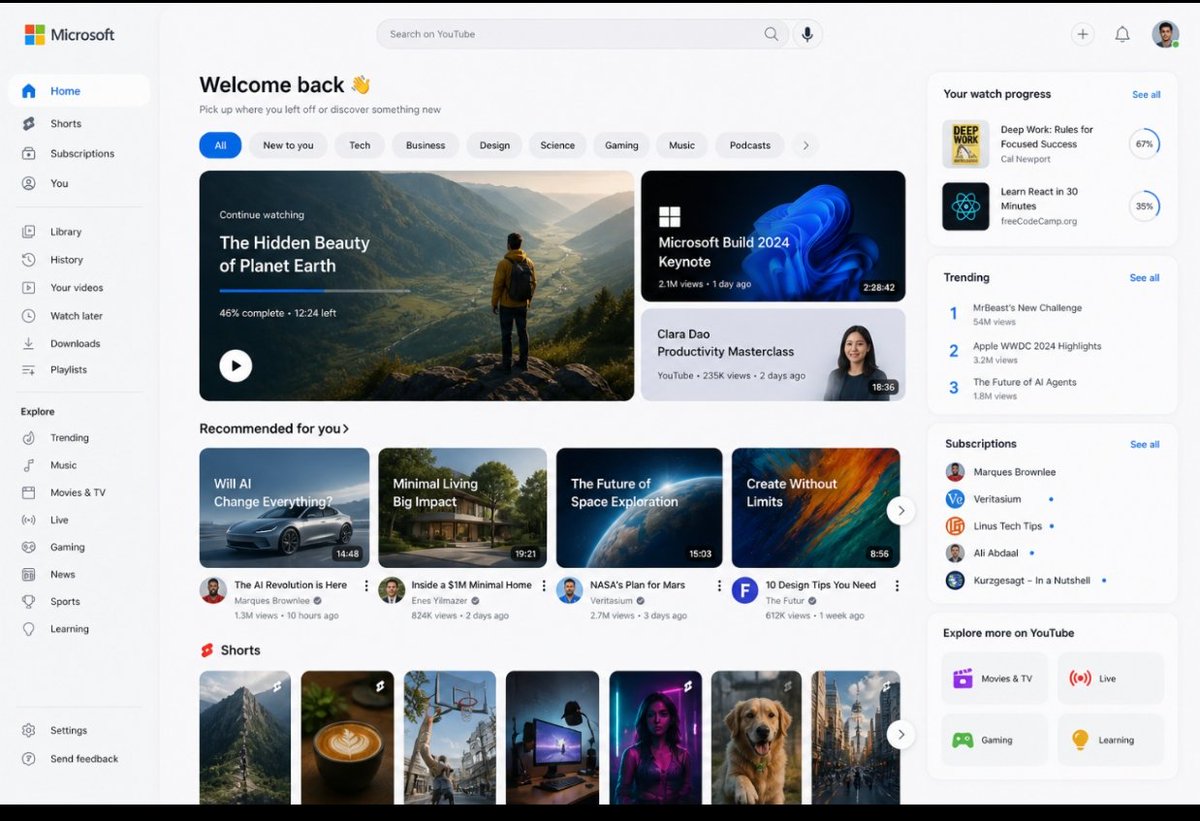This screenshot has width=1200, height=821.
Task: Click the create plus button
Action: point(1082,34)
